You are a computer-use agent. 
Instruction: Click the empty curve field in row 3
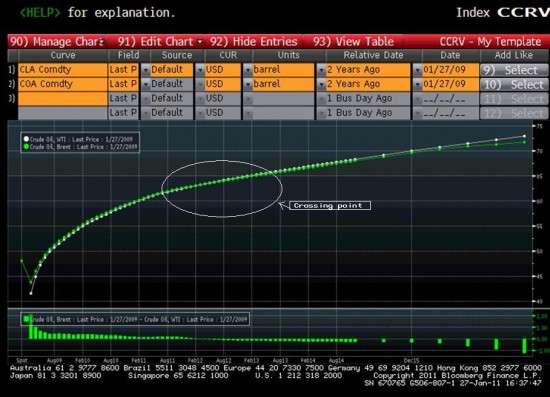pyautogui.click(x=62, y=99)
